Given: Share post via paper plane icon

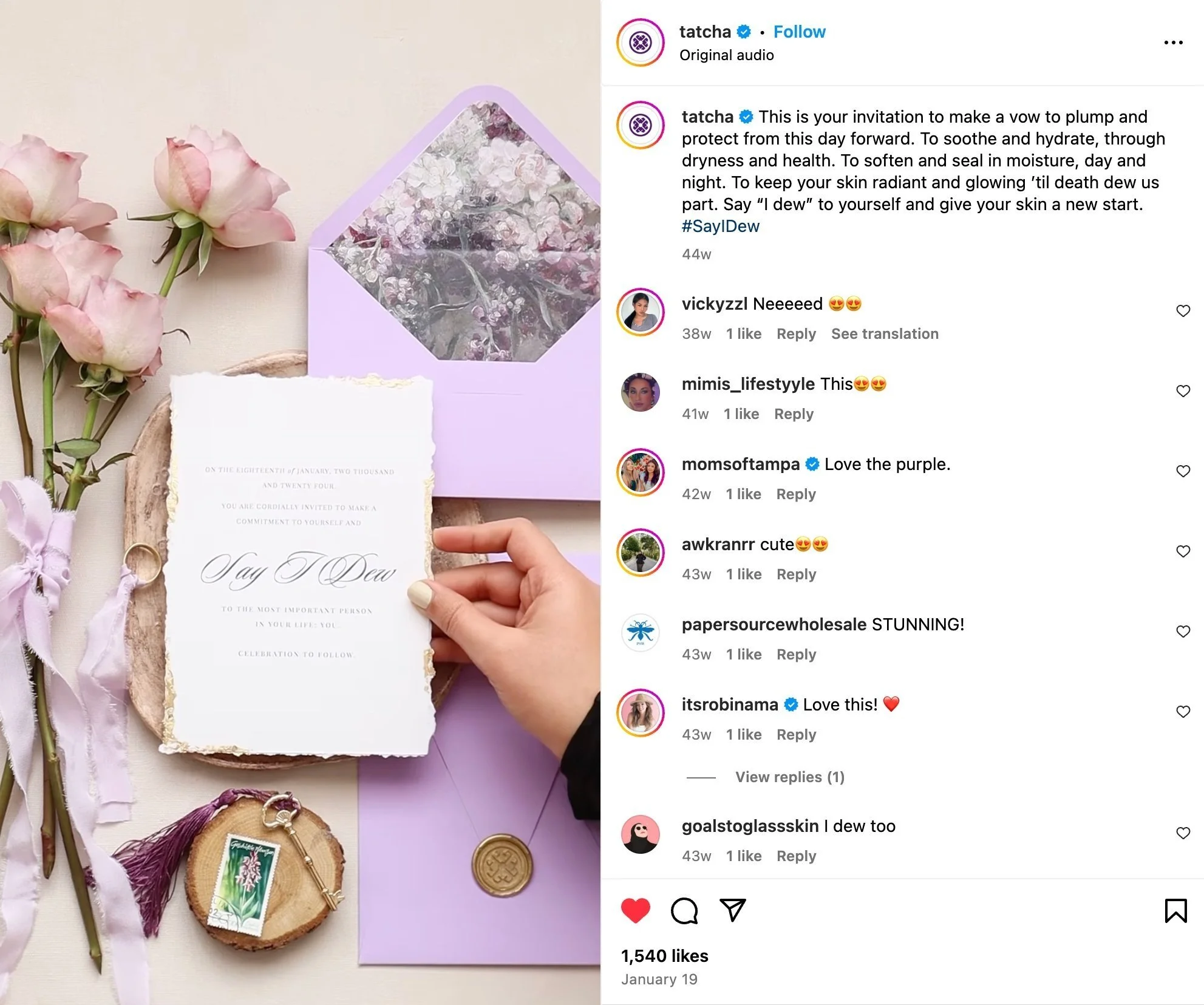Looking at the screenshot, I should 732,910.
